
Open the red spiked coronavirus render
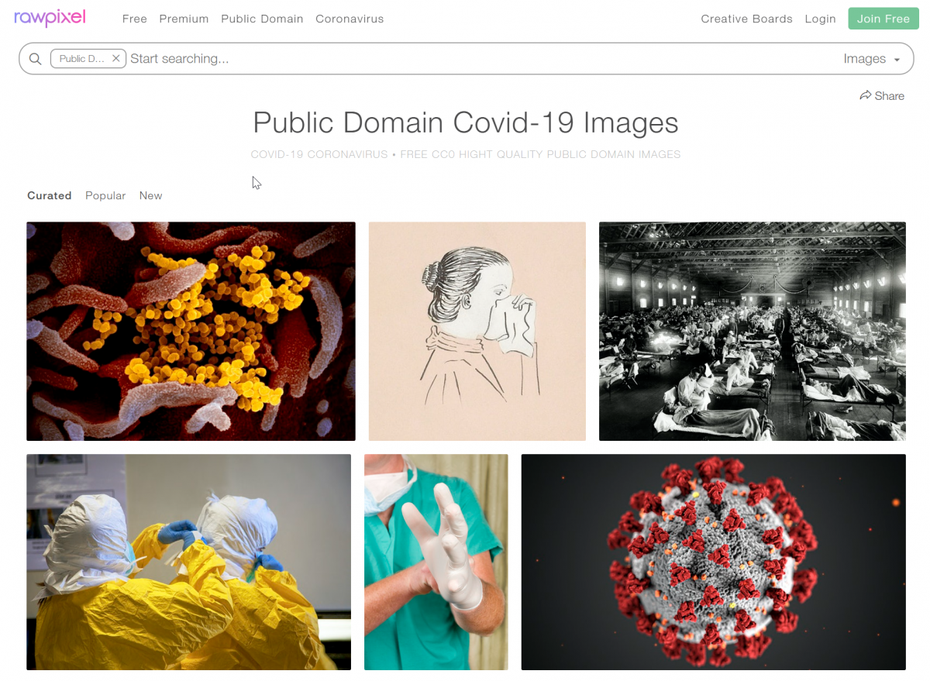713,562
